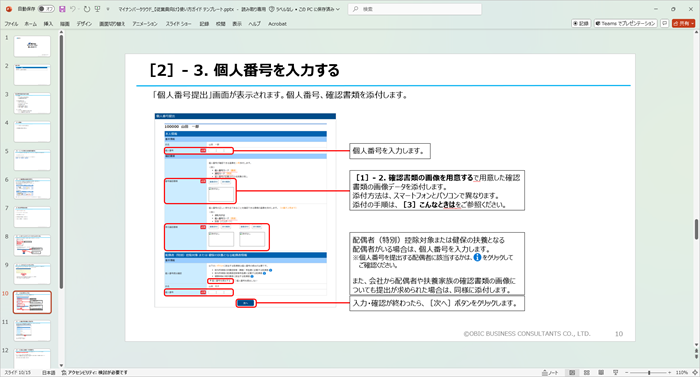Switch to the スライド ショー tab
The image size is (700, 377).
pos(179,24)
